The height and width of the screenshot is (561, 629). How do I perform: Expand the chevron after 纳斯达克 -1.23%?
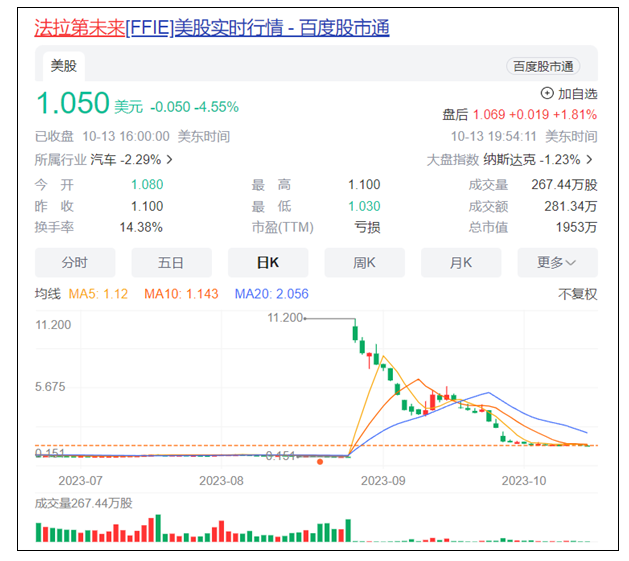pyautogui.click(x=589, y=160)
